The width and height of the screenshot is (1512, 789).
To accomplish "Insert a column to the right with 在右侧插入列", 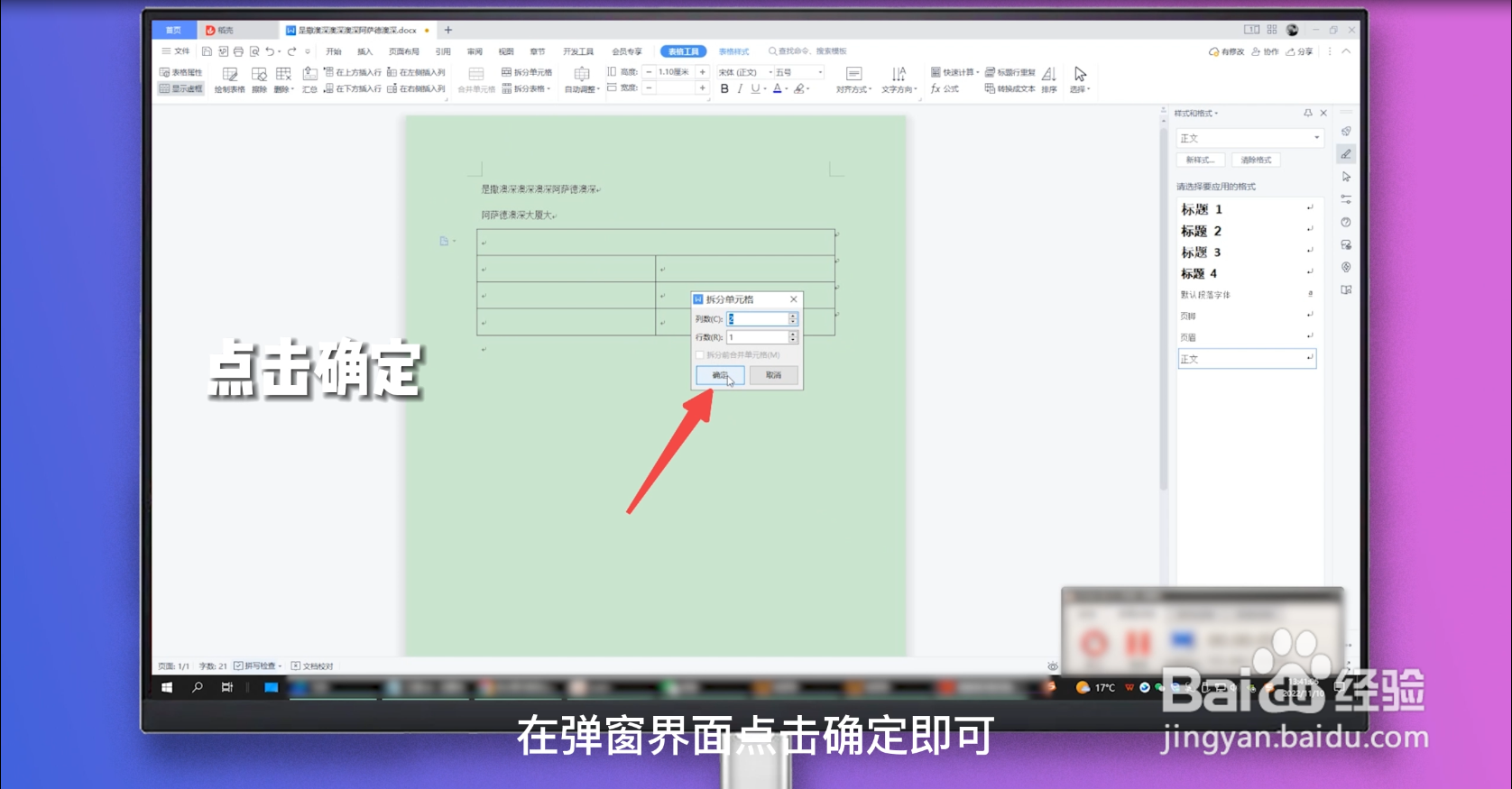I will [x=416, y=88].
